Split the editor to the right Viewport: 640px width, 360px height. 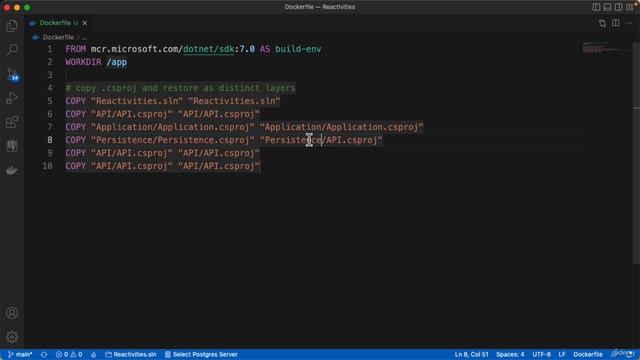coord(616,23)
